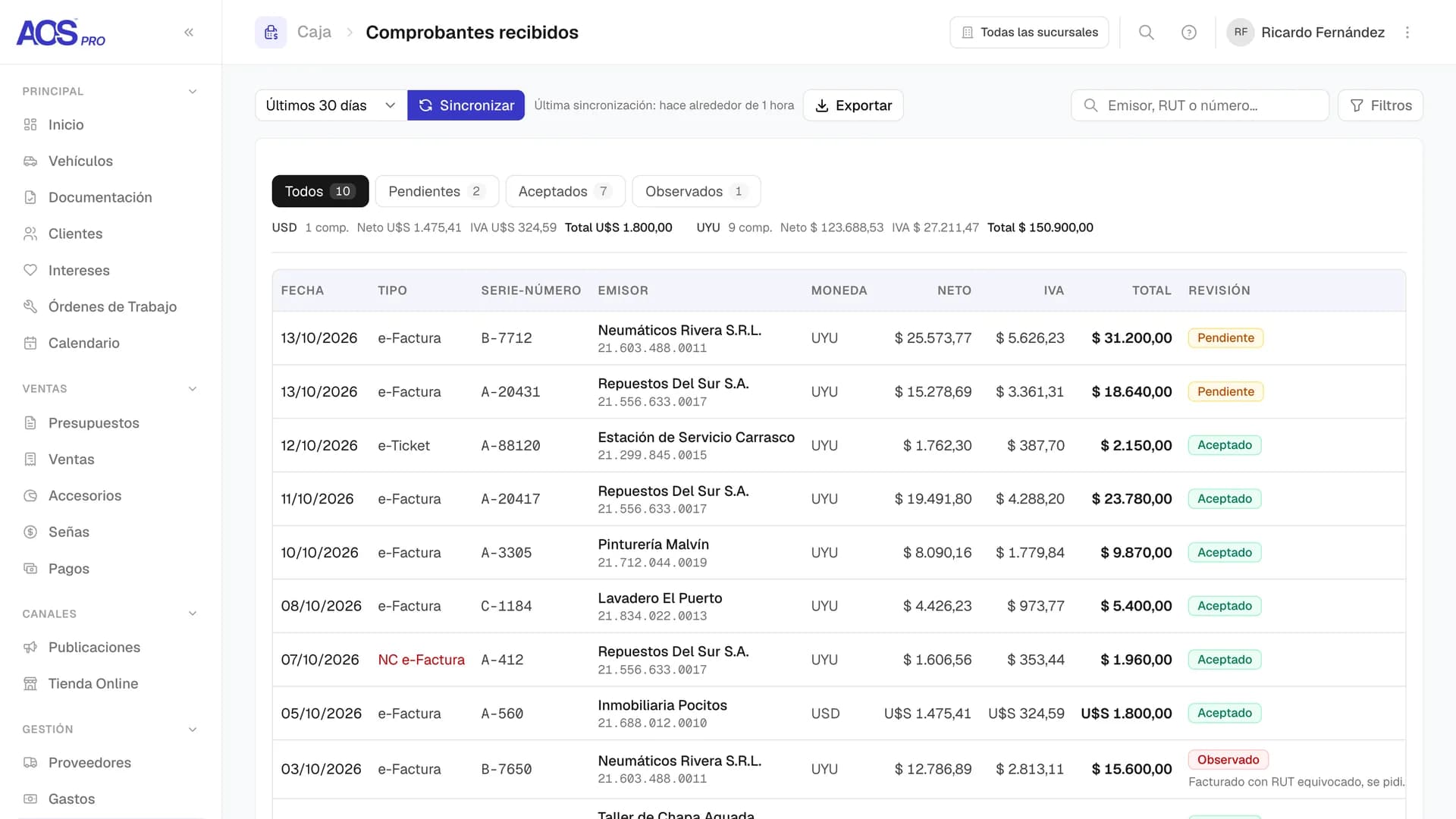Image resolution: width=1456 pixels, height=819 pixels.
Task: Sort by the TOTAL column header
Action: (x=1151, y=290)
